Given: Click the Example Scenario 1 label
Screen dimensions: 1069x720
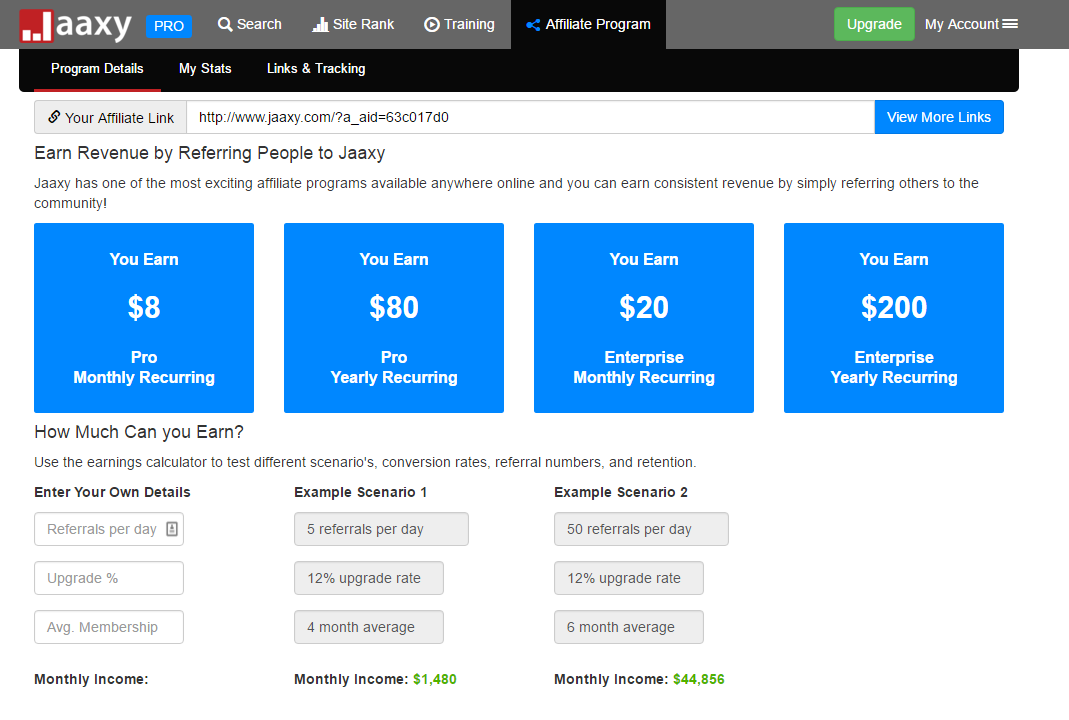Looking at the screenshot, I should (361, 492).
